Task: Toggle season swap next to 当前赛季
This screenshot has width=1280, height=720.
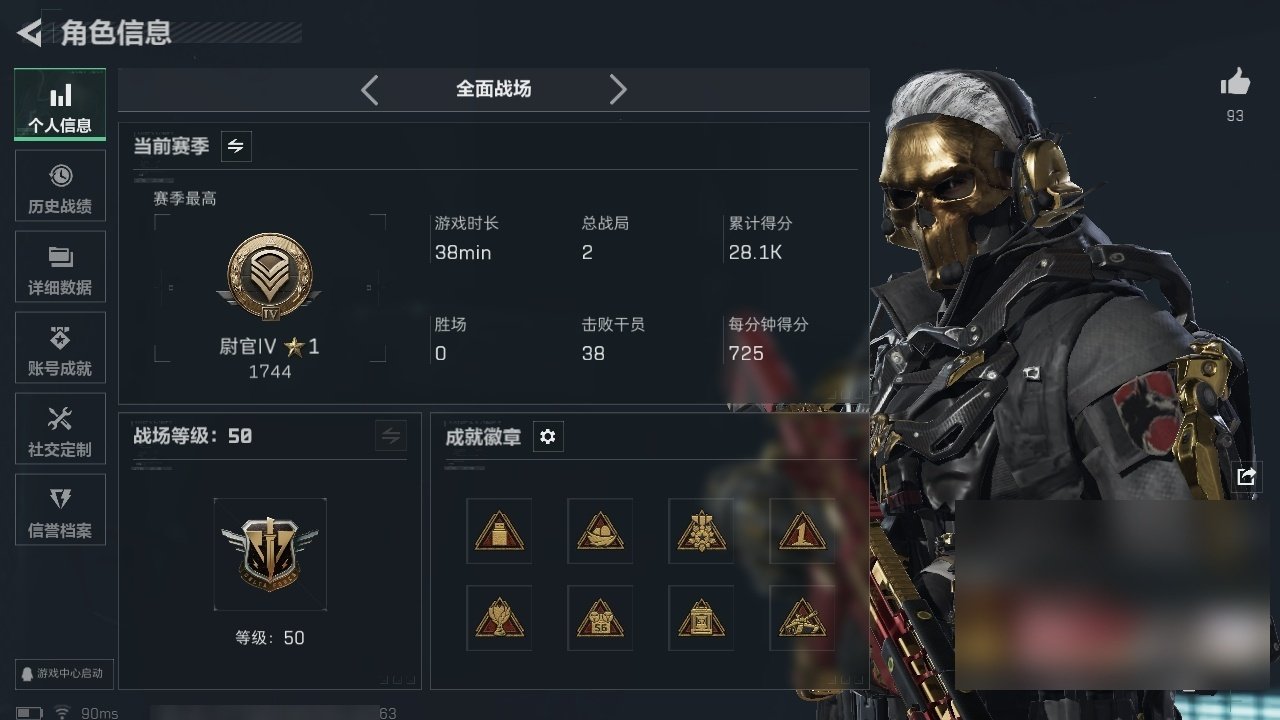Action: click(x=236, y=146)
